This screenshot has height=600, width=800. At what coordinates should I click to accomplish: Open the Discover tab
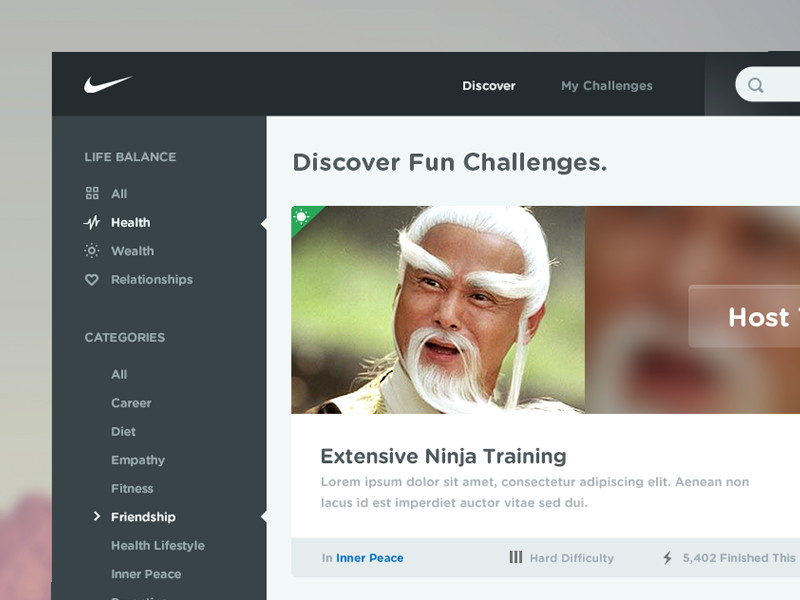489,86
